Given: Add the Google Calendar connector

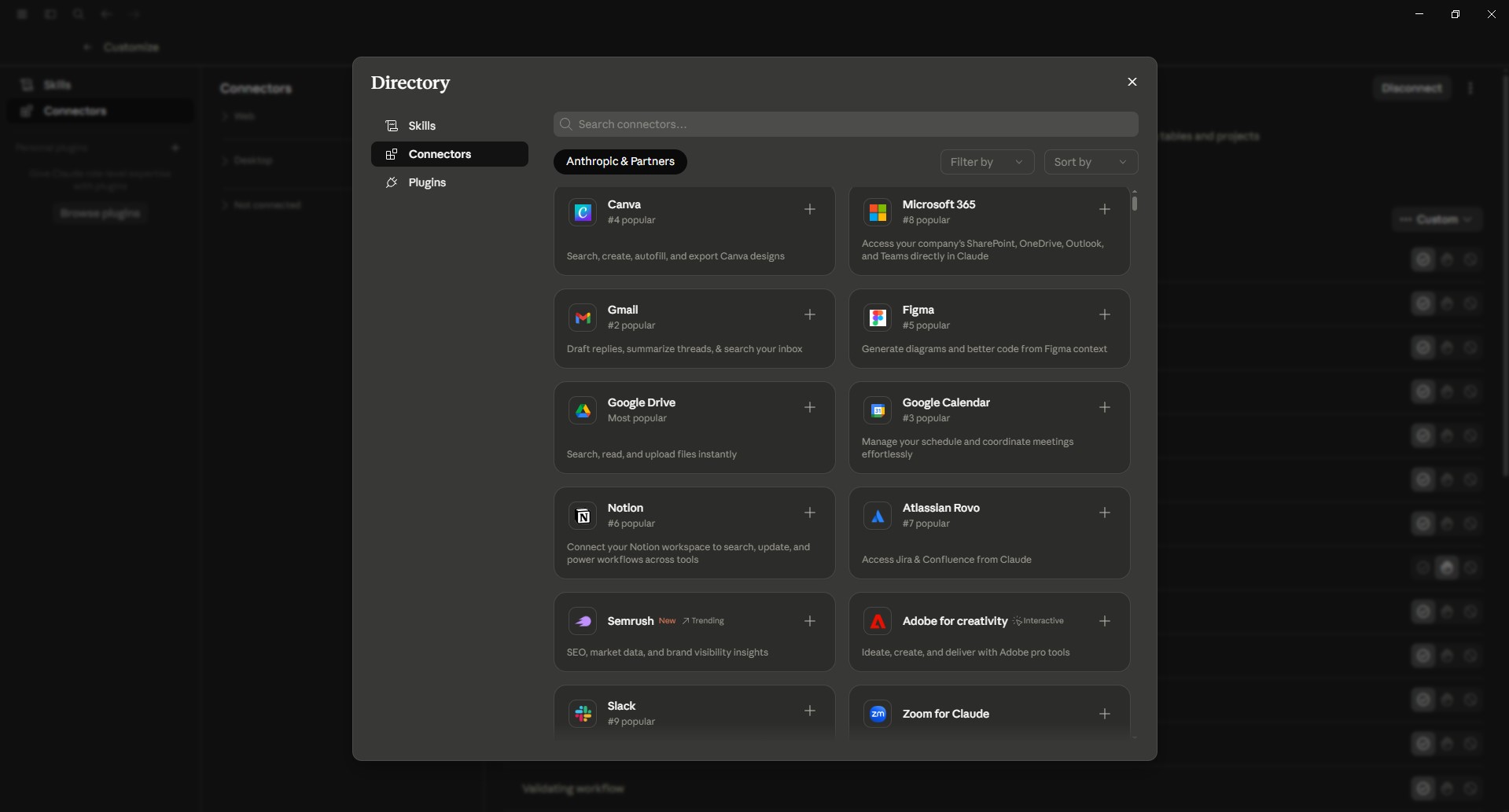Looking at the screenshot, I should click(x=1104, y=407).
